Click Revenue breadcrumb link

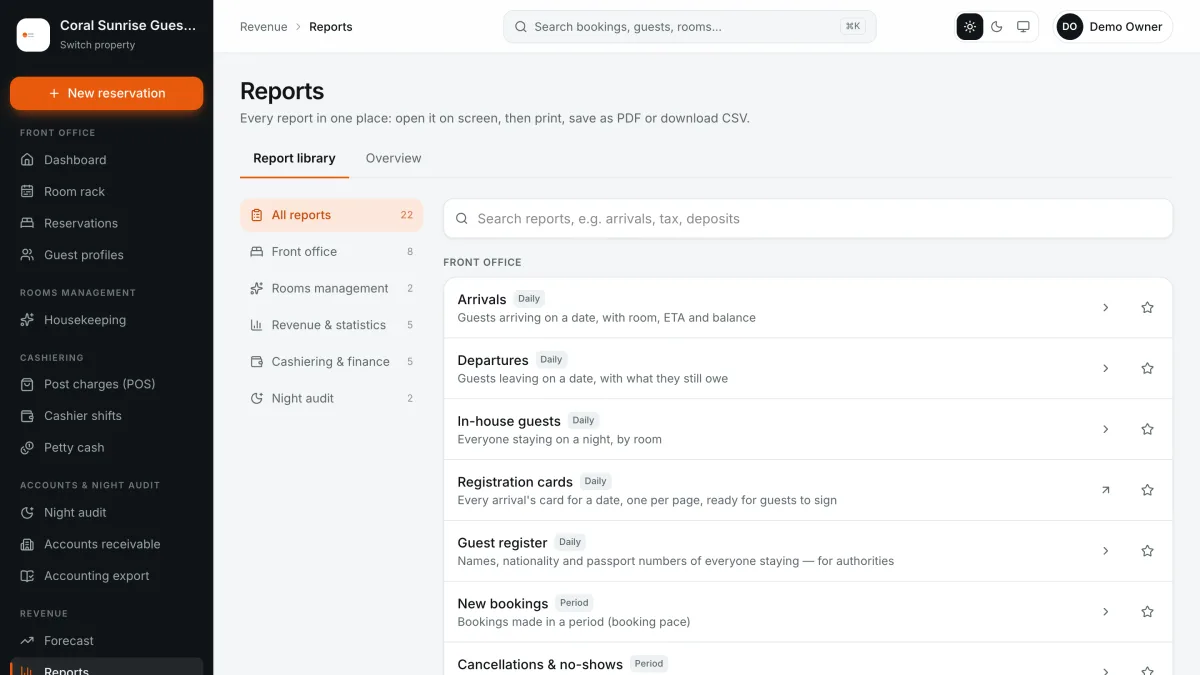pyautogui.click(x=263, y=27)
